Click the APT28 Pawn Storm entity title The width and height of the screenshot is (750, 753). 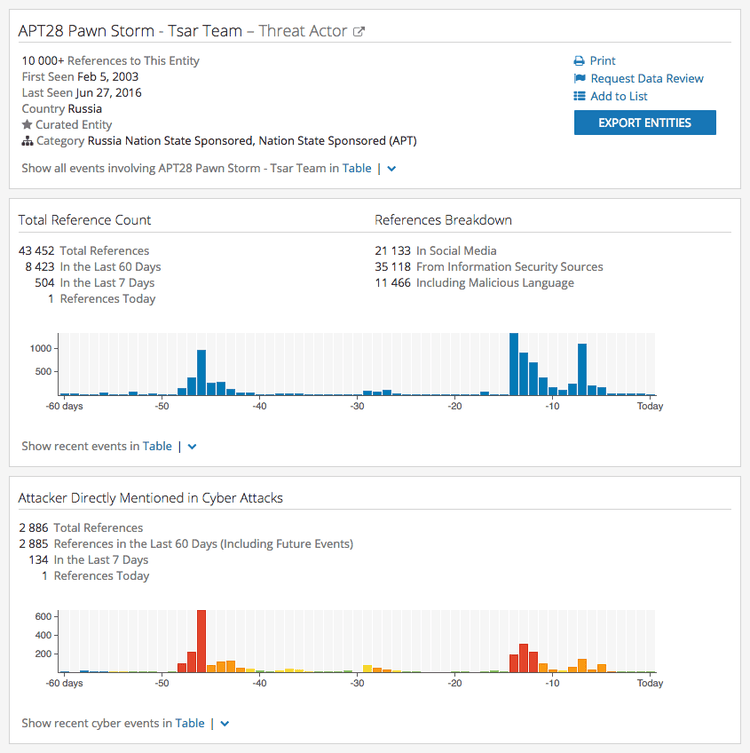(130, 31)
